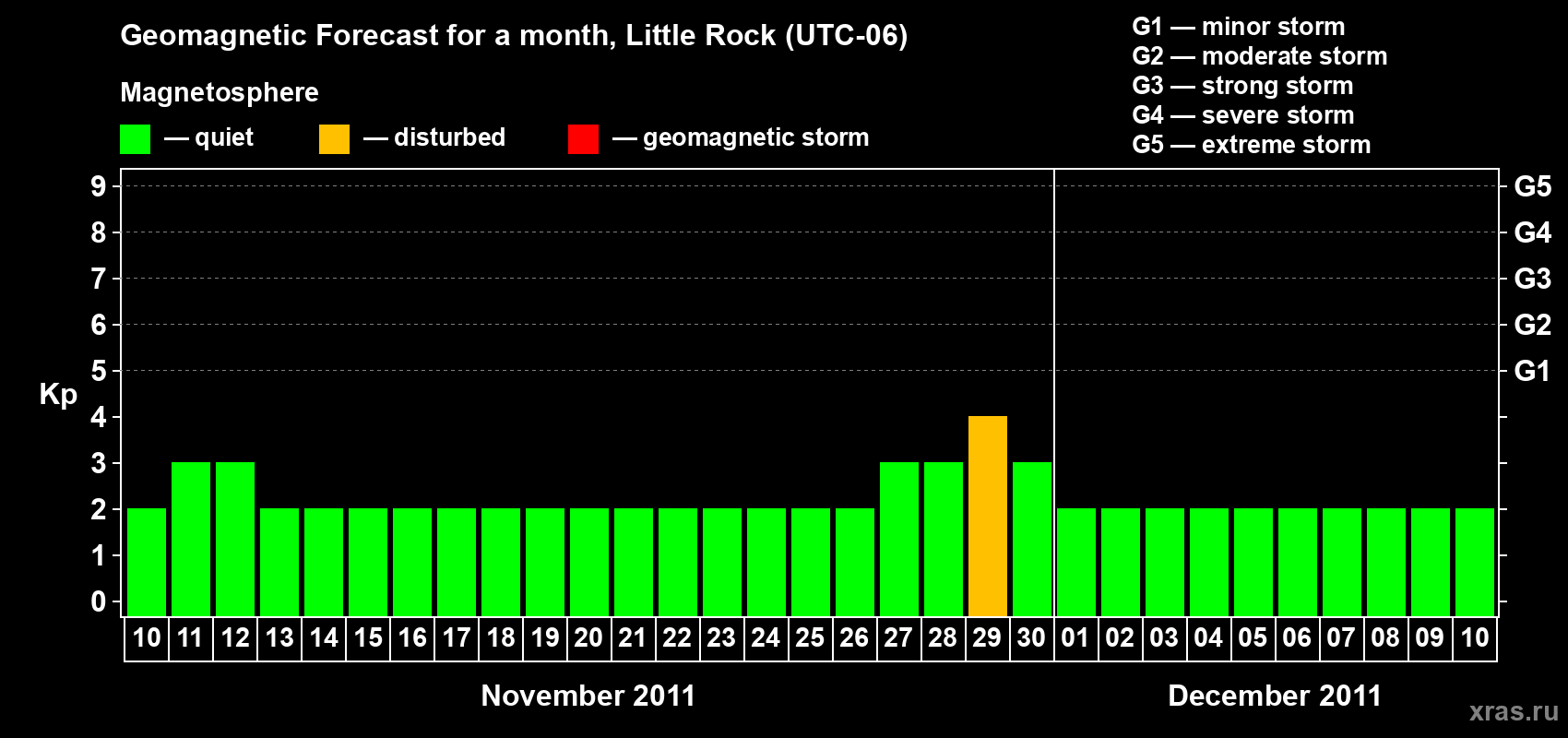Click date label 07 on the axis

tap(1341, 637)
